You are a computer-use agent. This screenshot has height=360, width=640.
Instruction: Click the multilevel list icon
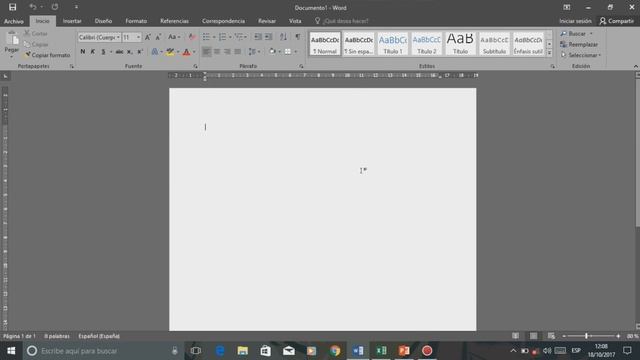[x=239, y=37]
